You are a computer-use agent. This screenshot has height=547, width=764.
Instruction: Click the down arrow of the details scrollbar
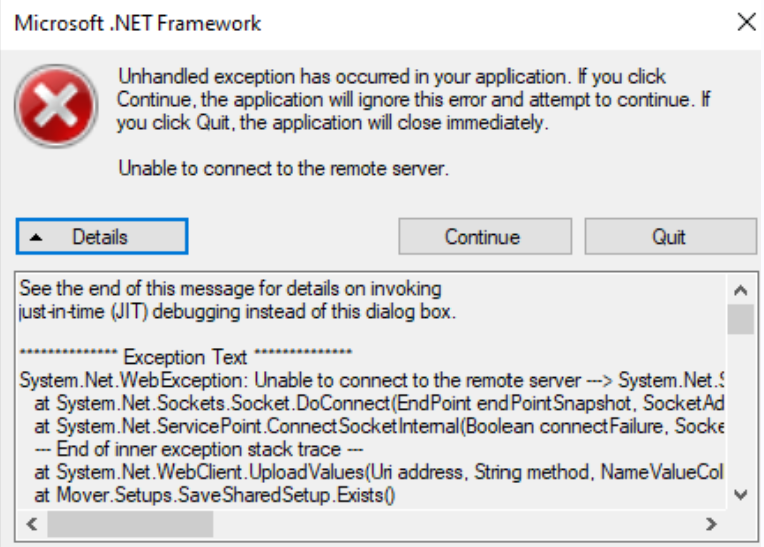741,495
